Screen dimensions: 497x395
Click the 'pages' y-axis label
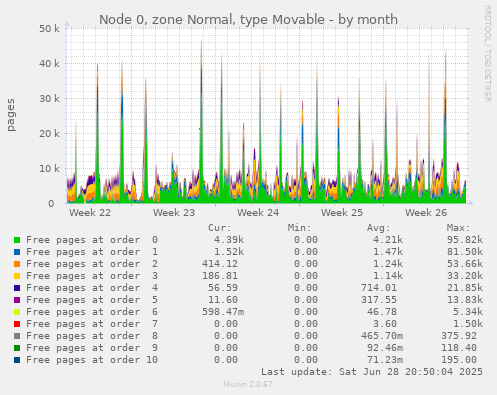coord(11,115)
